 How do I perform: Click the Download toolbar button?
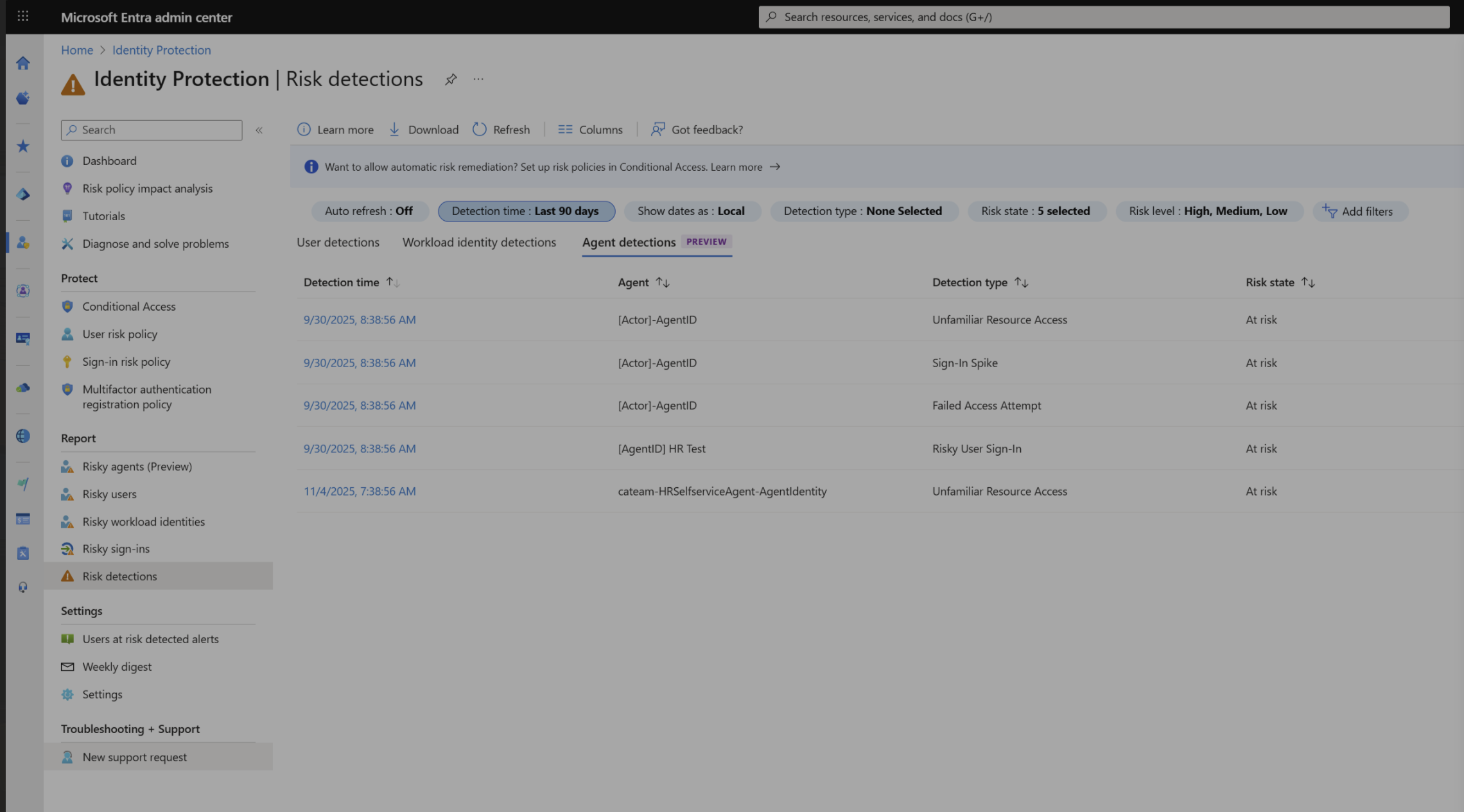424,130
